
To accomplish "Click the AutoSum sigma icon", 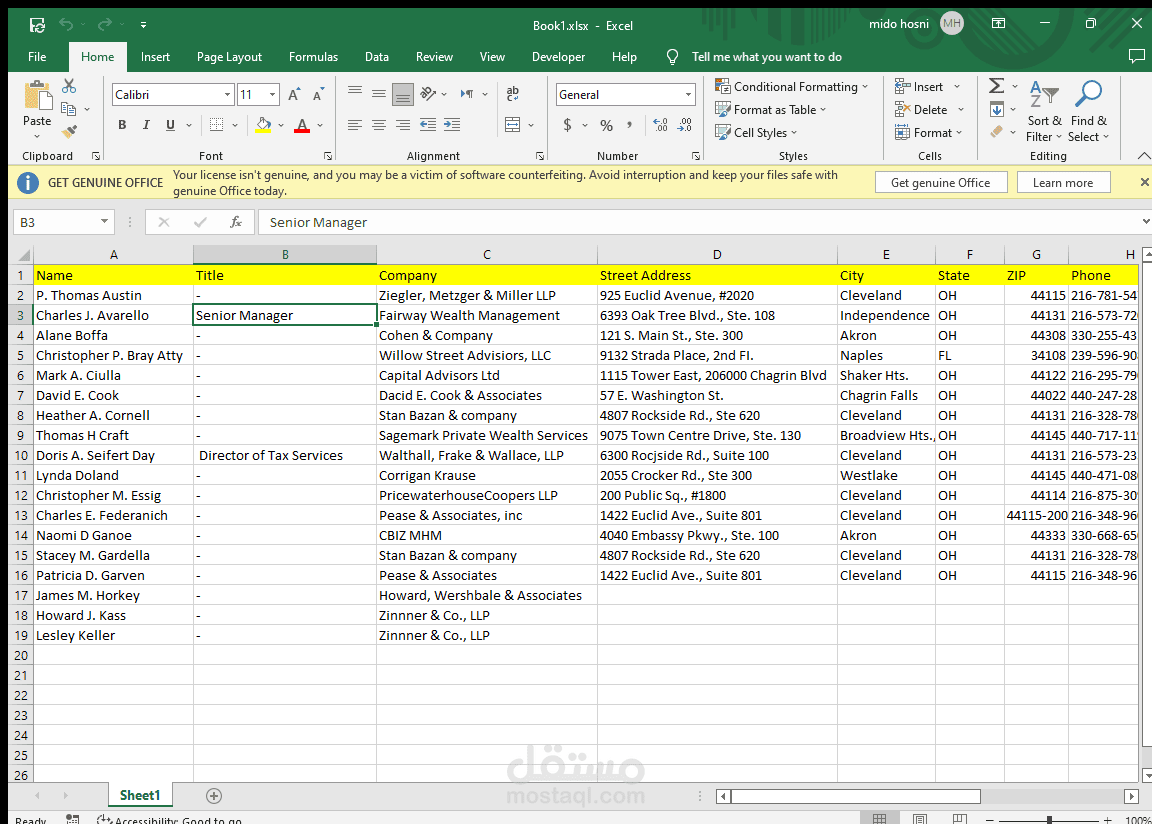I will point(996,86).
